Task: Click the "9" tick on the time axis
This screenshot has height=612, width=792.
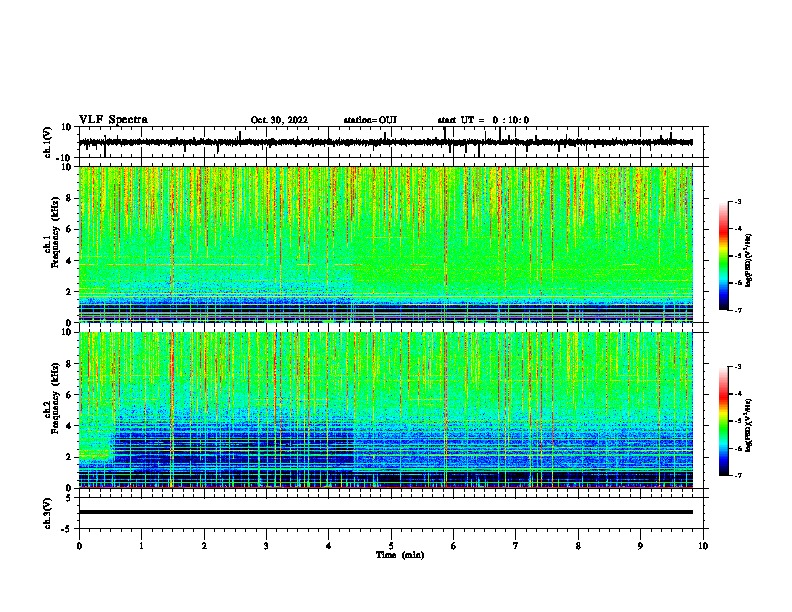Action: [640, 546]
